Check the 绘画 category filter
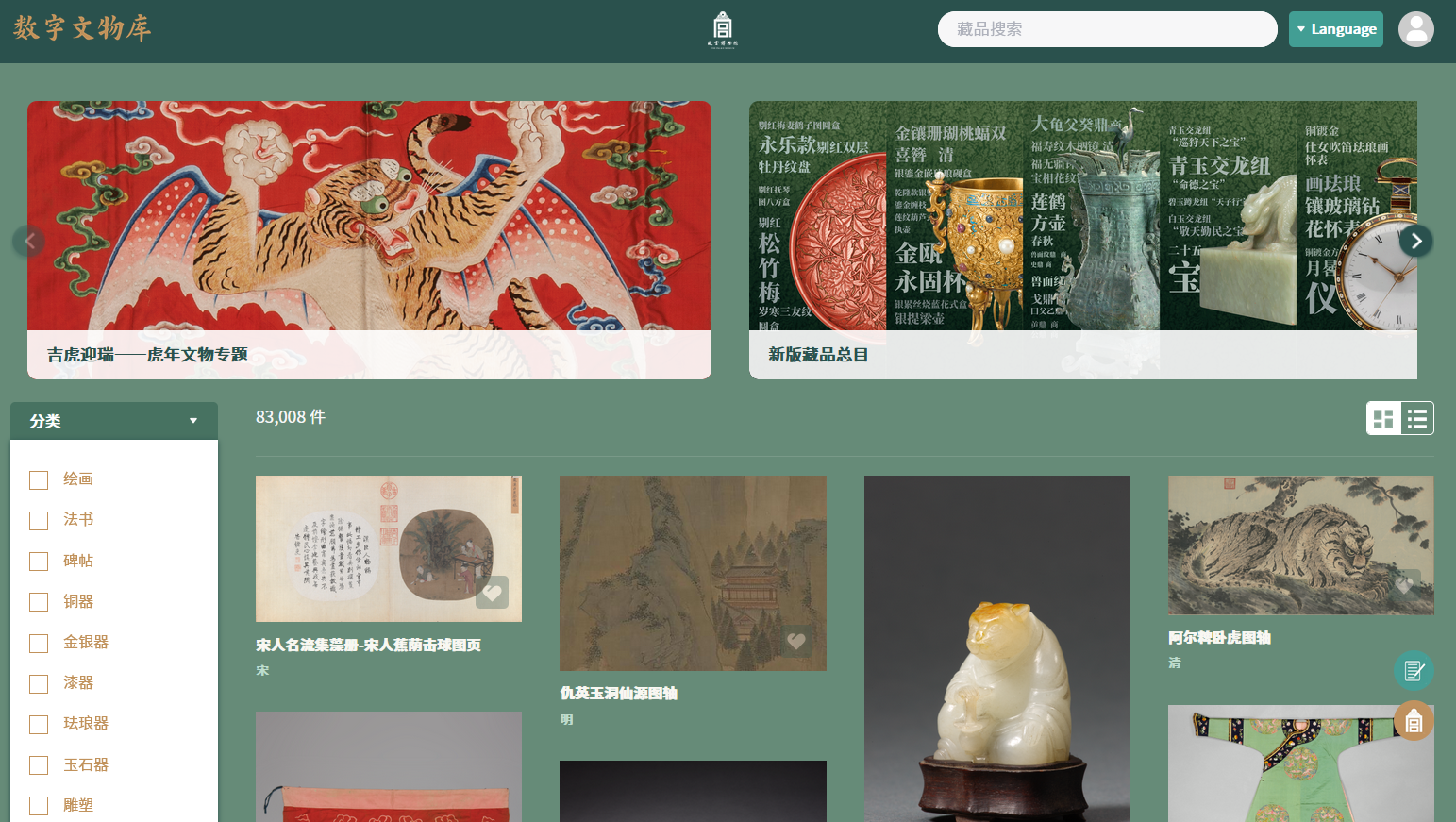Image resolution: width=1456 pixels, height=822 pixels. coord(39,479)
